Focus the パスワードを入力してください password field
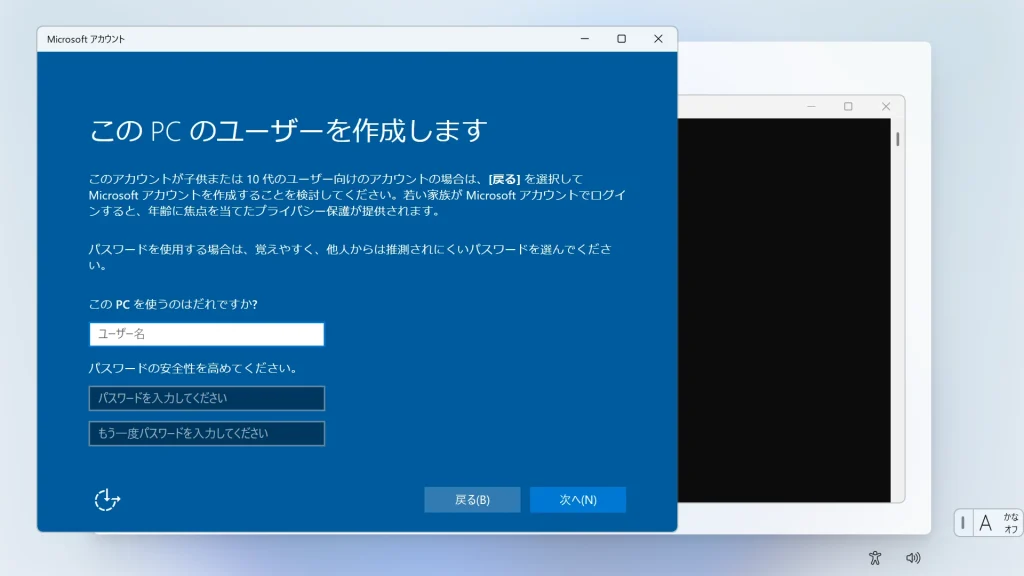 [x=206, y=398]
